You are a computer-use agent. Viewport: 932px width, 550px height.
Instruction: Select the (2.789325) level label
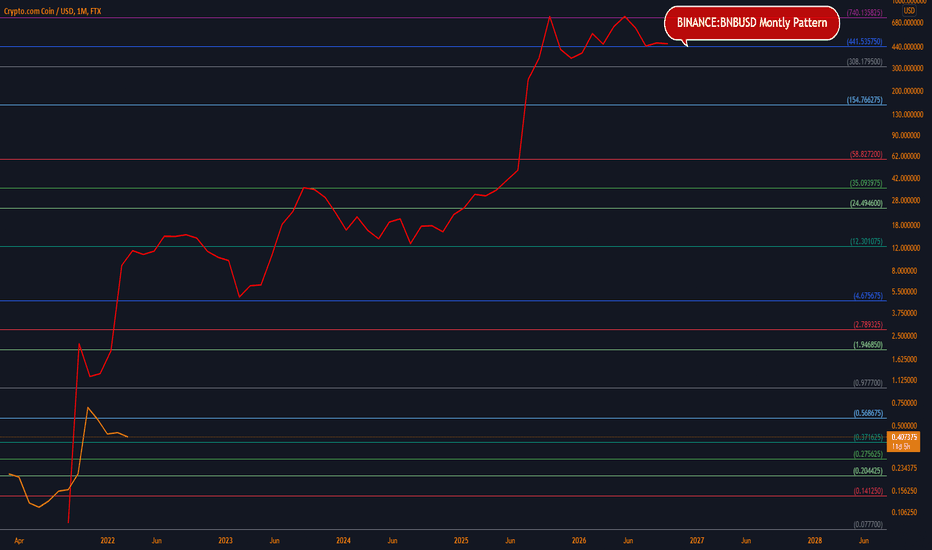868,325
